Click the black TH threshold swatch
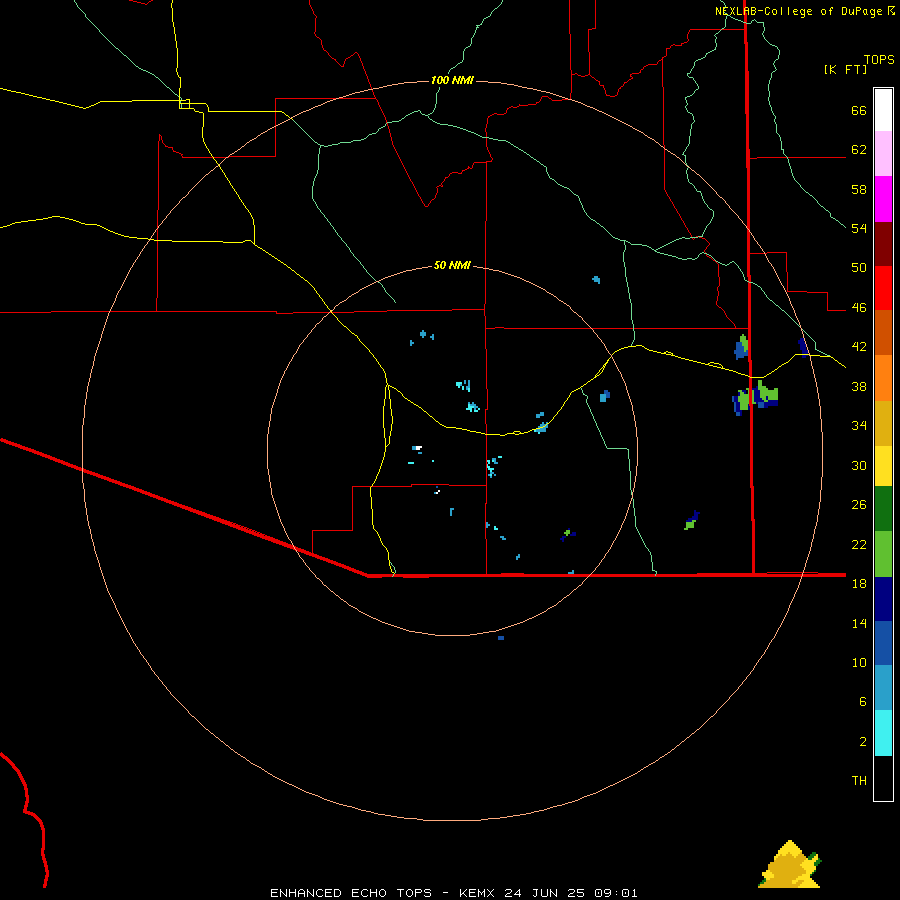 883,778
